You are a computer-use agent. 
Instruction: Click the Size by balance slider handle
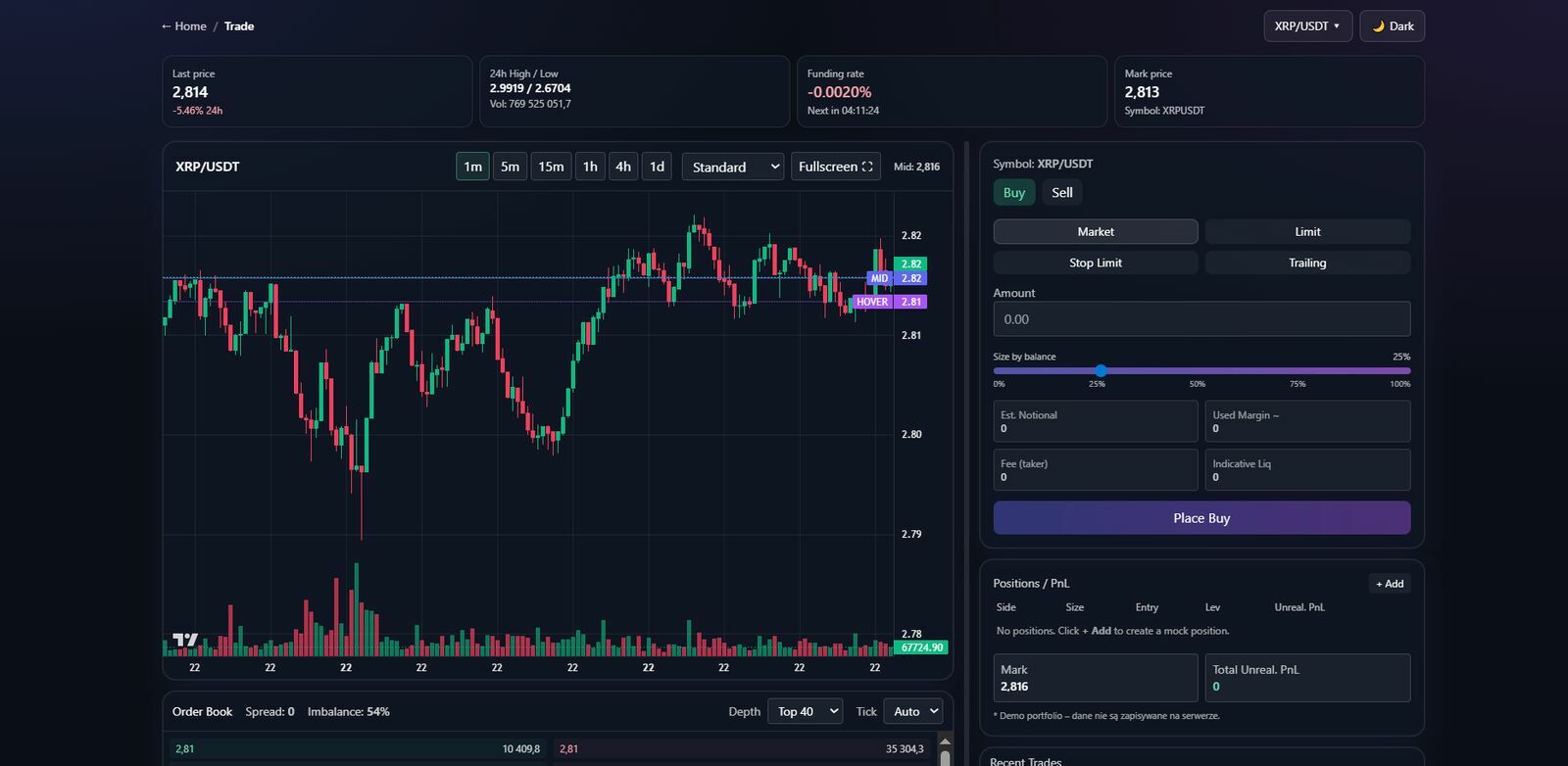pyautogui.click(x=1101, y=370)
